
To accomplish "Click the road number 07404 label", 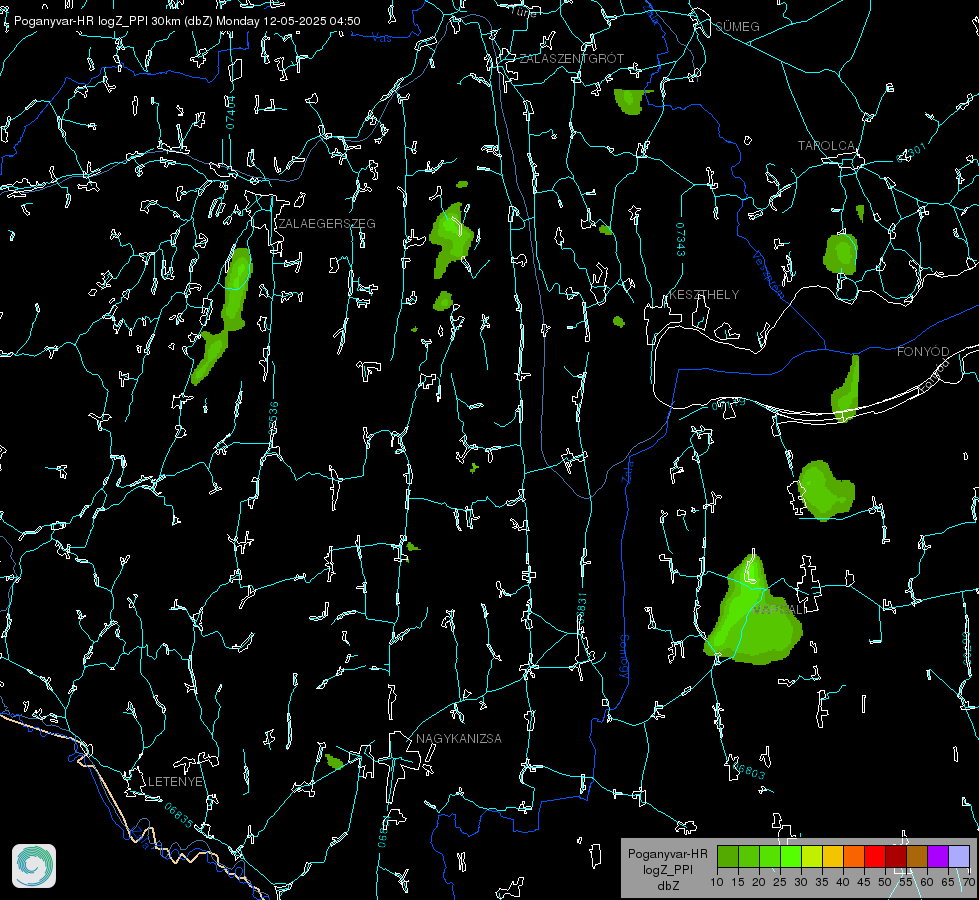I will (x=230, y=112).
